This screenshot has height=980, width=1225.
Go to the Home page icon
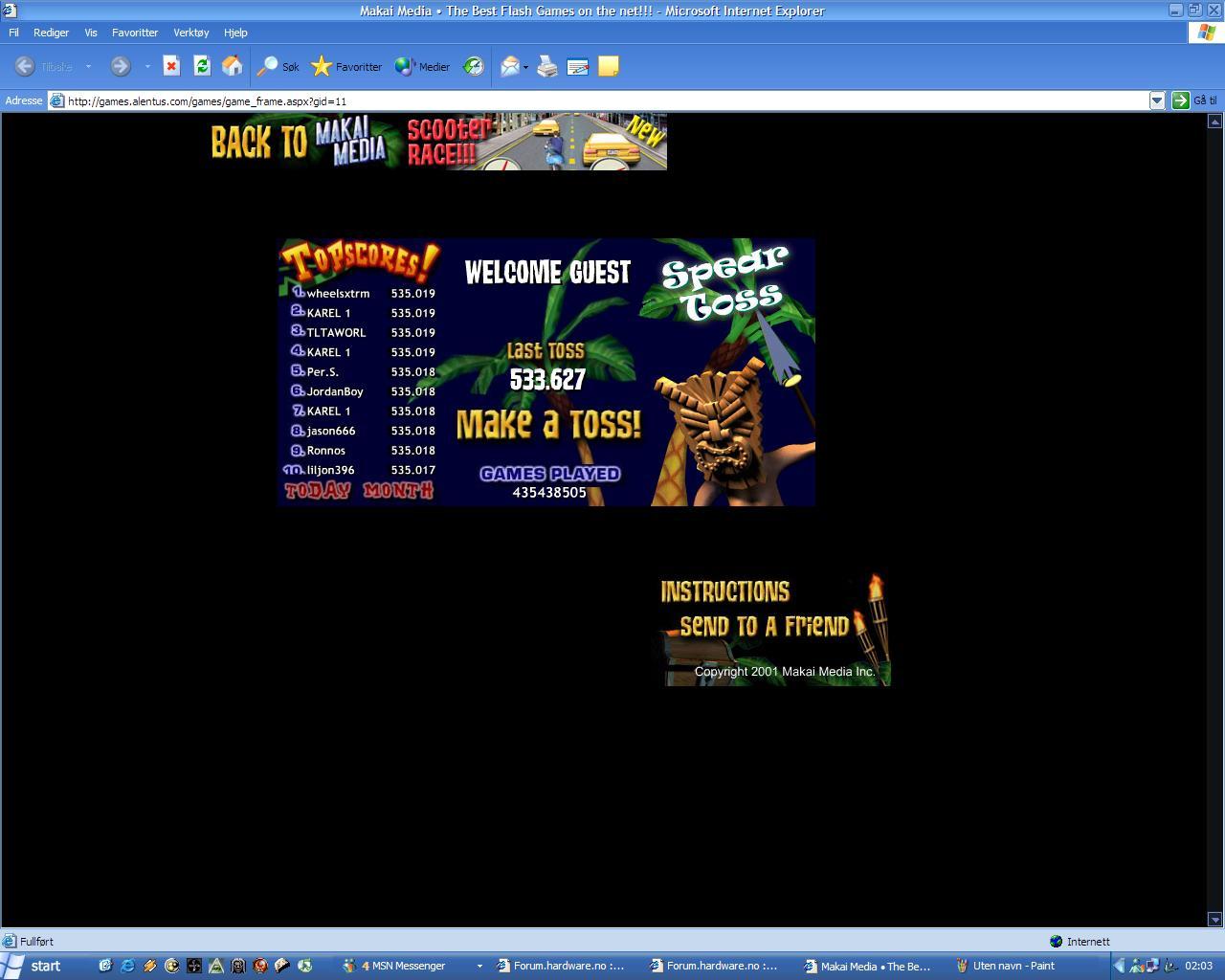pyautogui.click(x=232, y=66)
